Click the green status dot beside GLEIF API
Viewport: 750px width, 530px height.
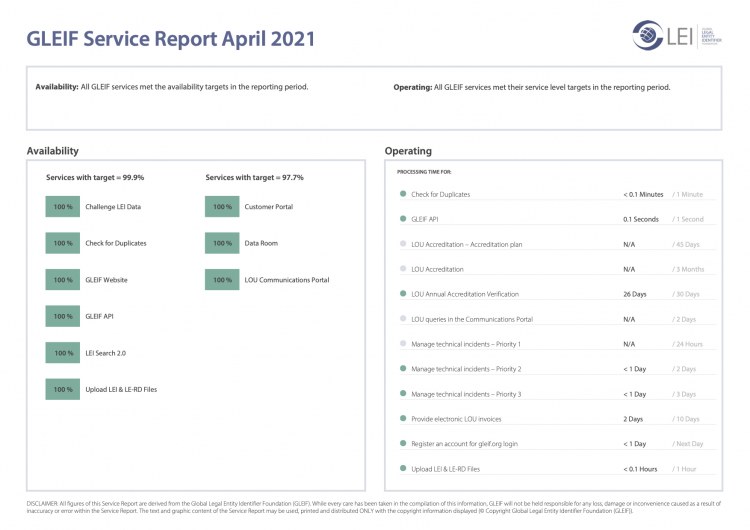(x=403, y=219)
